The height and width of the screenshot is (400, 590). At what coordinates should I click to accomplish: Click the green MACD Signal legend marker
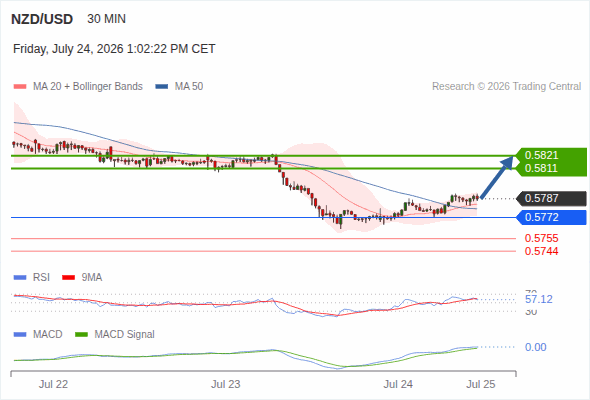[81, 335]
